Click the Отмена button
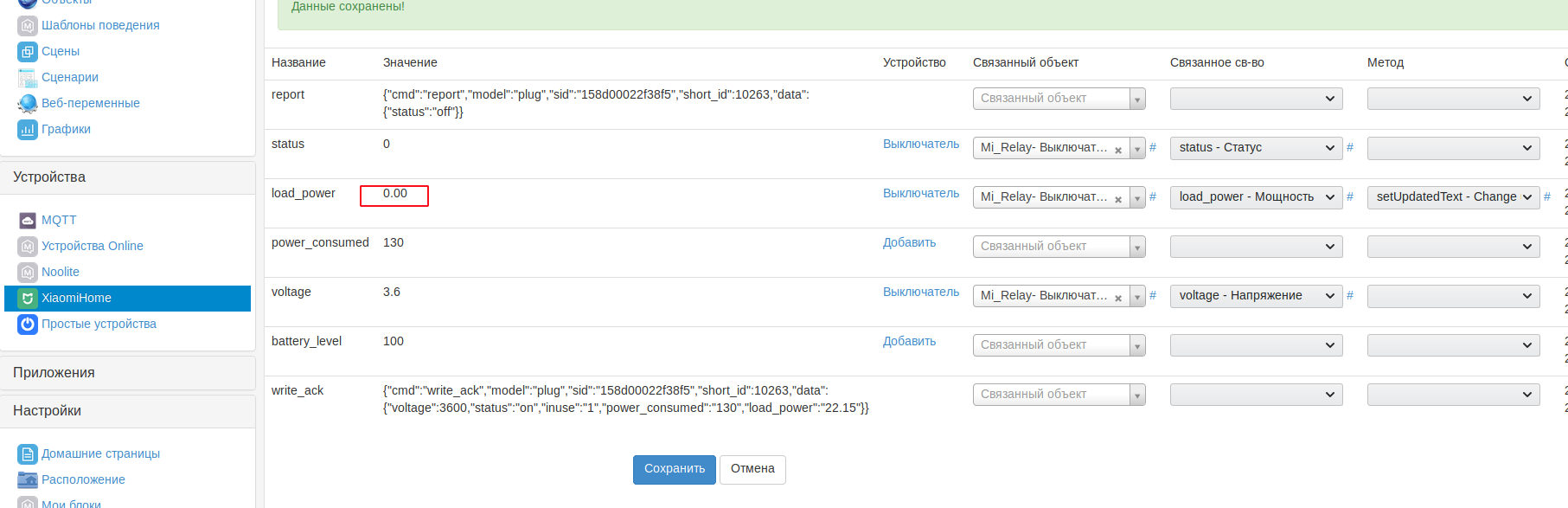Viewport: 1568px width, 508px height. tap(752, 469)
